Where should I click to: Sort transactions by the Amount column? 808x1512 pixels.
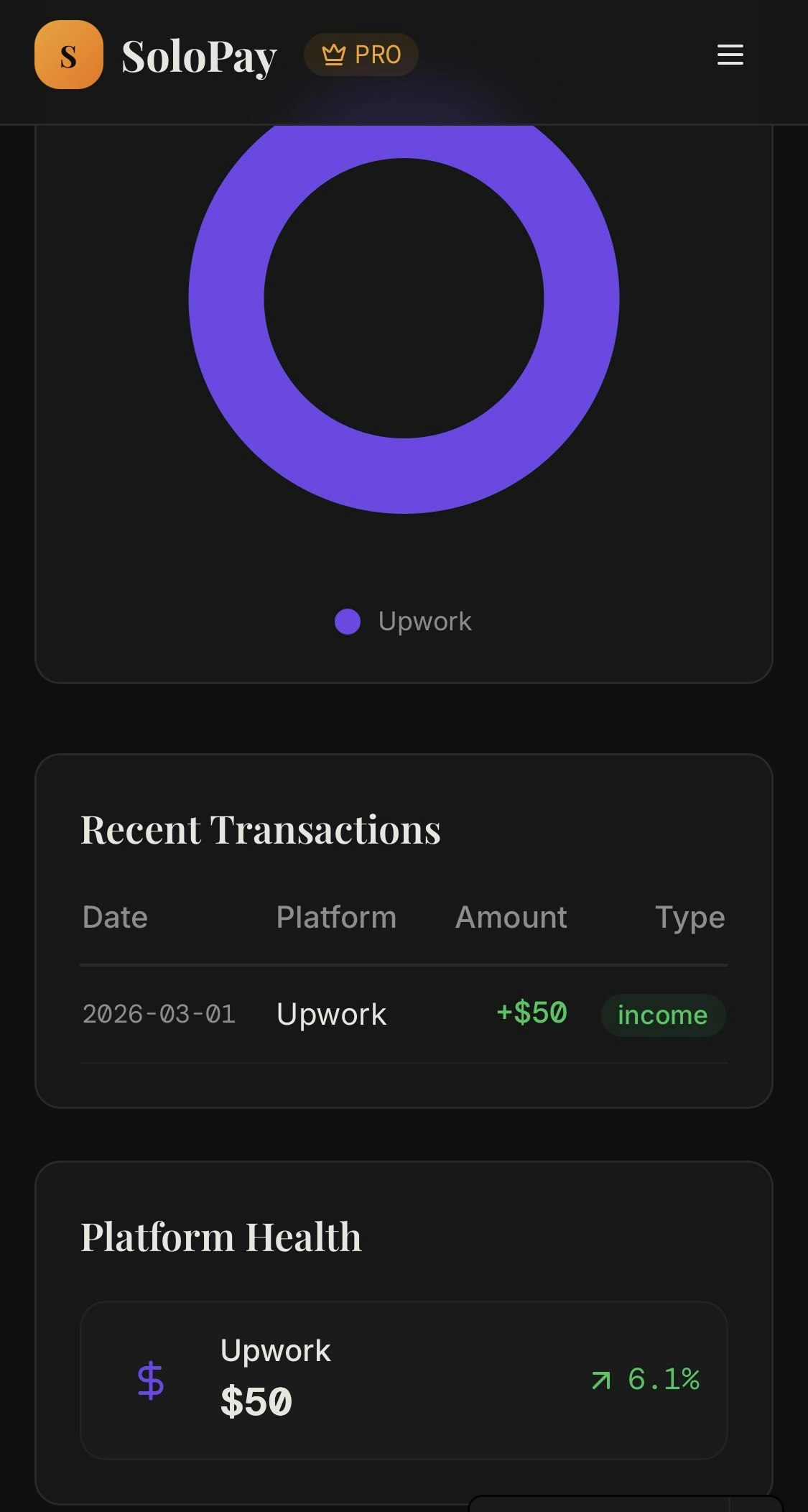(x=510, y=917)
